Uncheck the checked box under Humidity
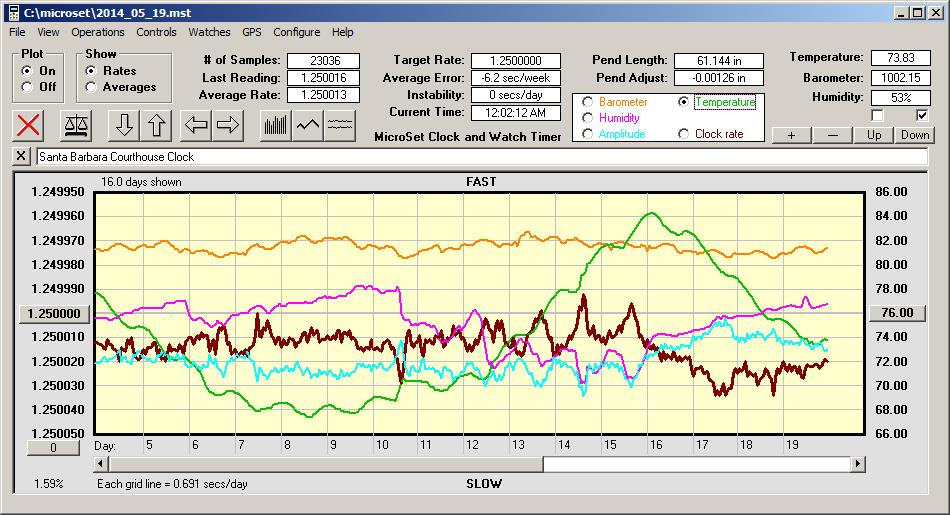950x515 pixels. pos(922,116)
